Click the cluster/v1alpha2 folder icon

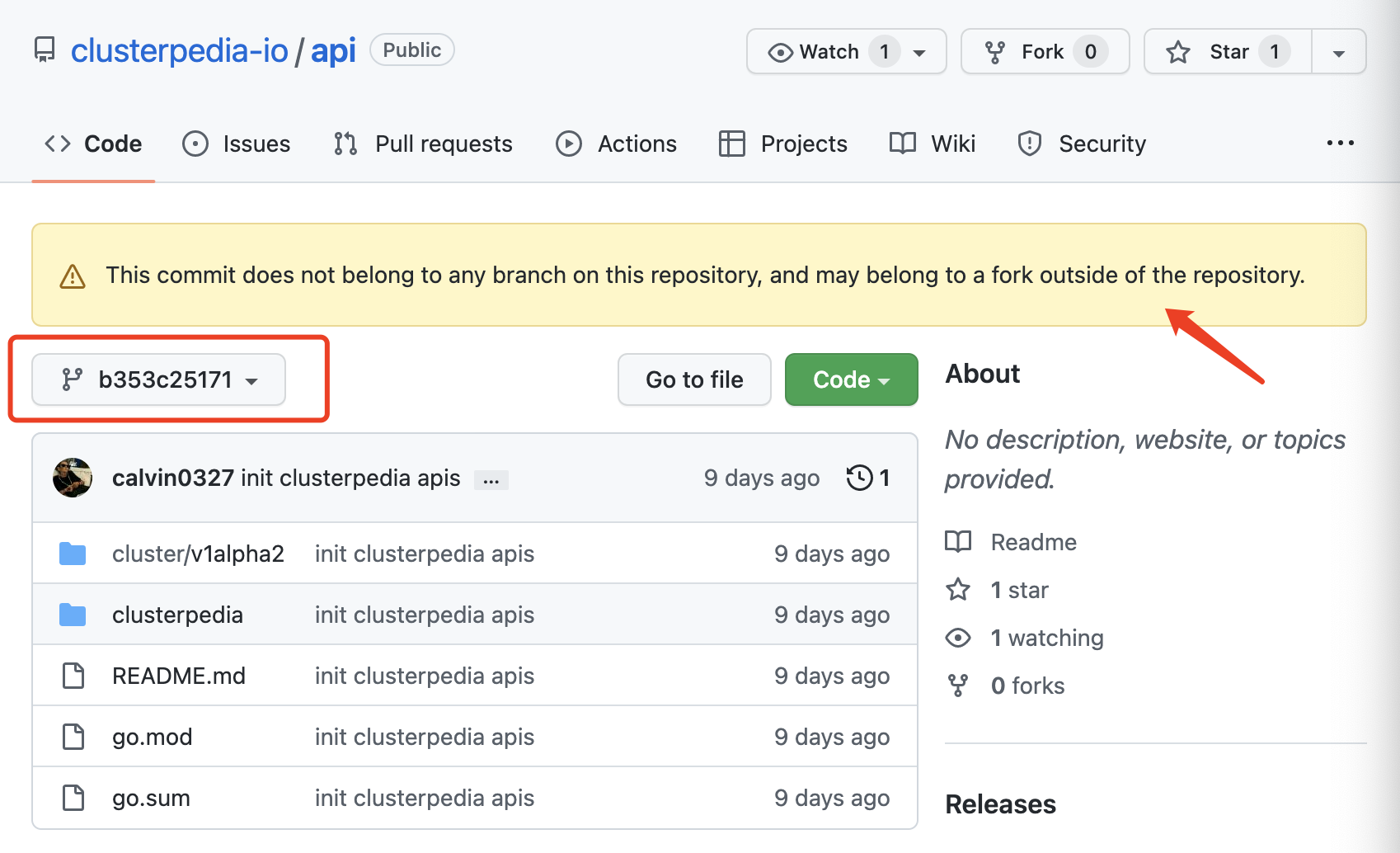(x=73, y=554)
